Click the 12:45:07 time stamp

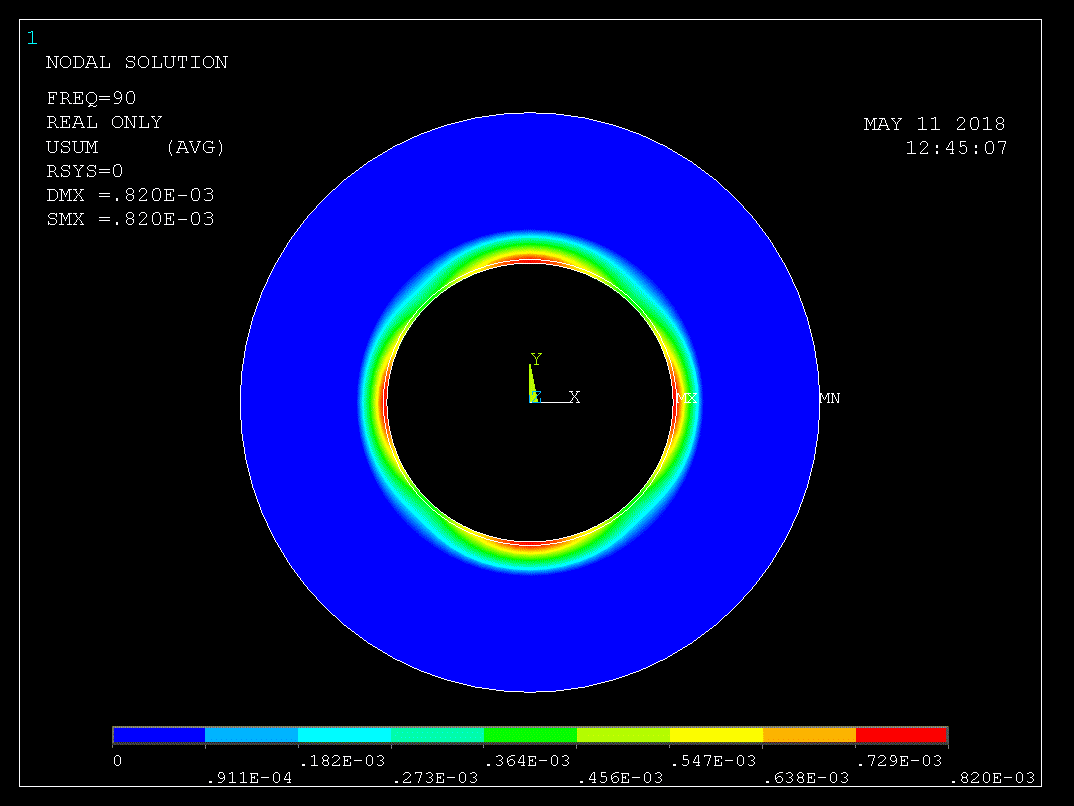tap(957, 148)
